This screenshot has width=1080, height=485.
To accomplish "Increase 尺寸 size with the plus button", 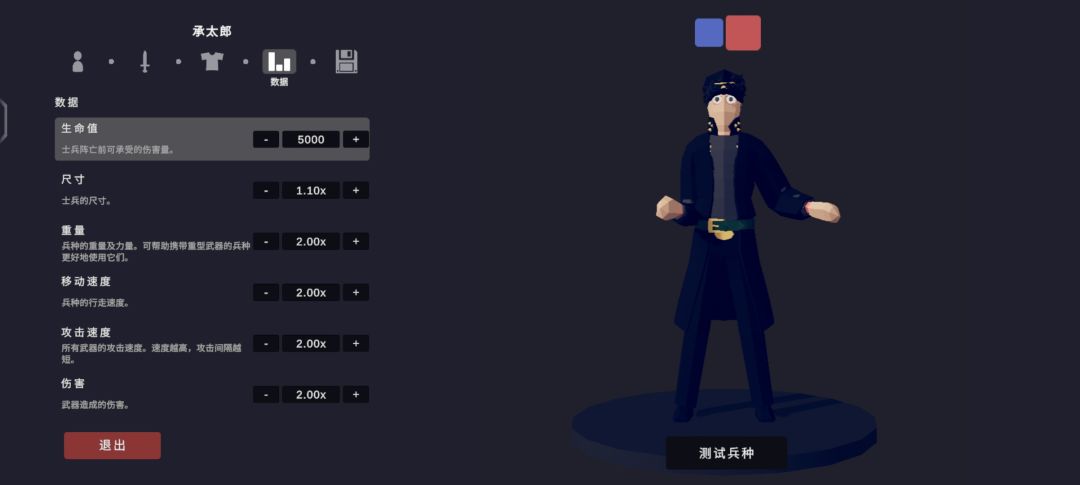I will [x=355, y=190].
